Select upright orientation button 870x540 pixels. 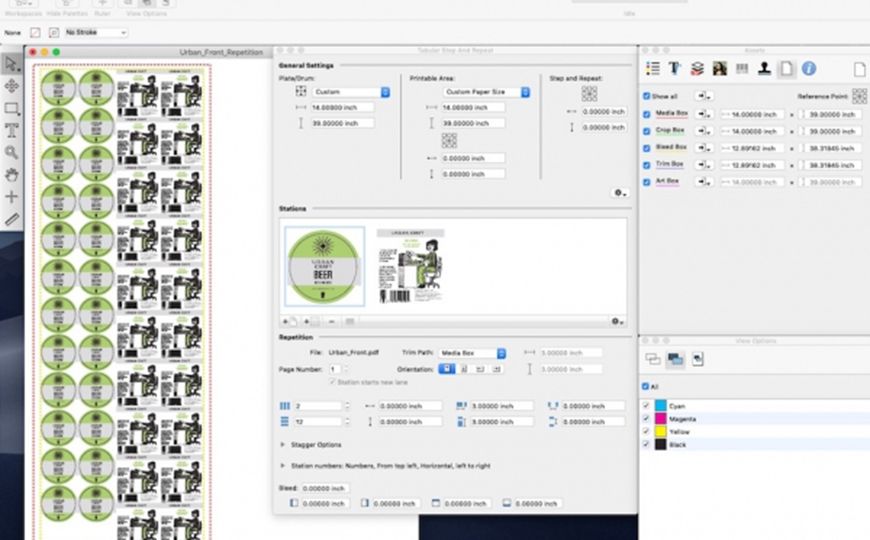447,369
